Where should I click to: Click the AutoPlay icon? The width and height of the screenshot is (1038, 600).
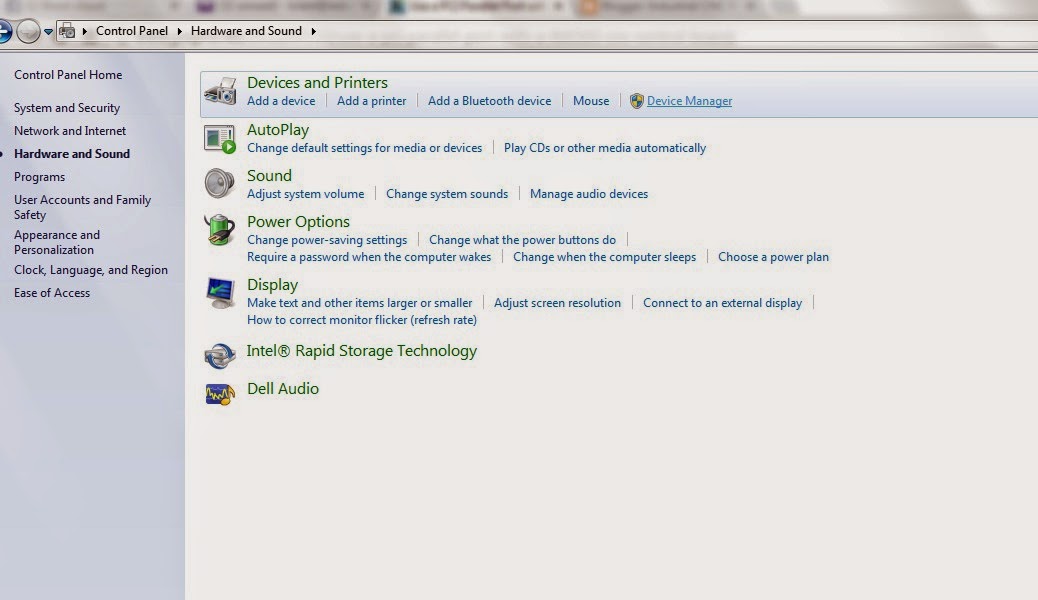click(220, 139)
